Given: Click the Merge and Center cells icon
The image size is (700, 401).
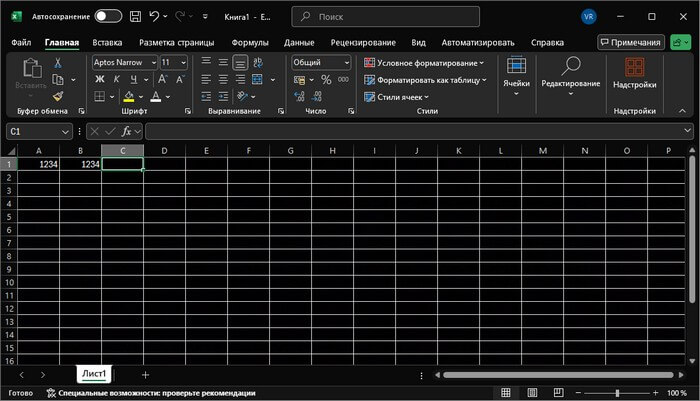Looking at the screenshot, I should (x=259, y=79).
